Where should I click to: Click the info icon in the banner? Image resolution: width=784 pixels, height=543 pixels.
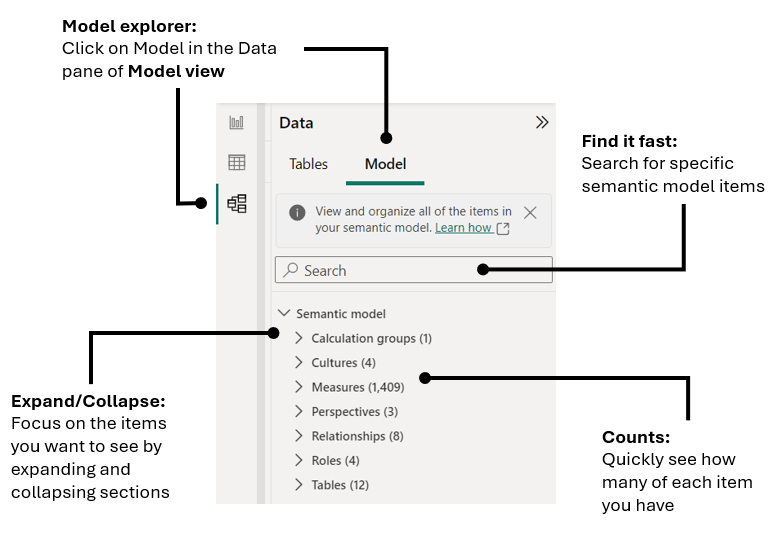pos(297,212)
